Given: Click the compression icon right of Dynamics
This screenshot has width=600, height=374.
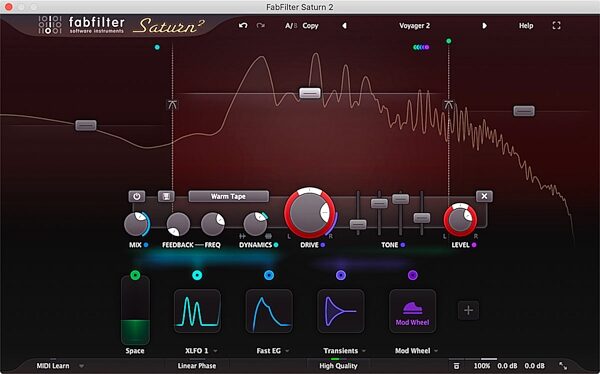Looking at the screenshot, I should click(x=268, y=236).
